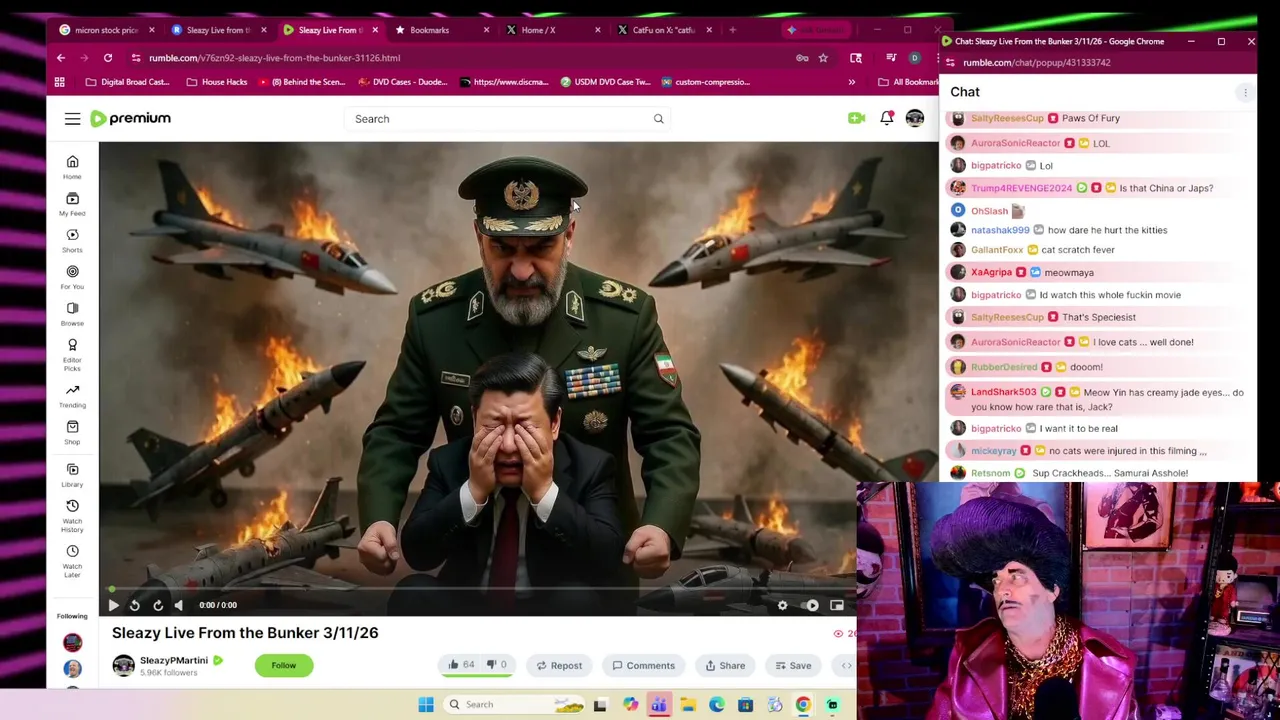This screenshot has width=1280, height=720.
Task: Open Watch Later in the sidebar
Action: (x=72, y=561)
